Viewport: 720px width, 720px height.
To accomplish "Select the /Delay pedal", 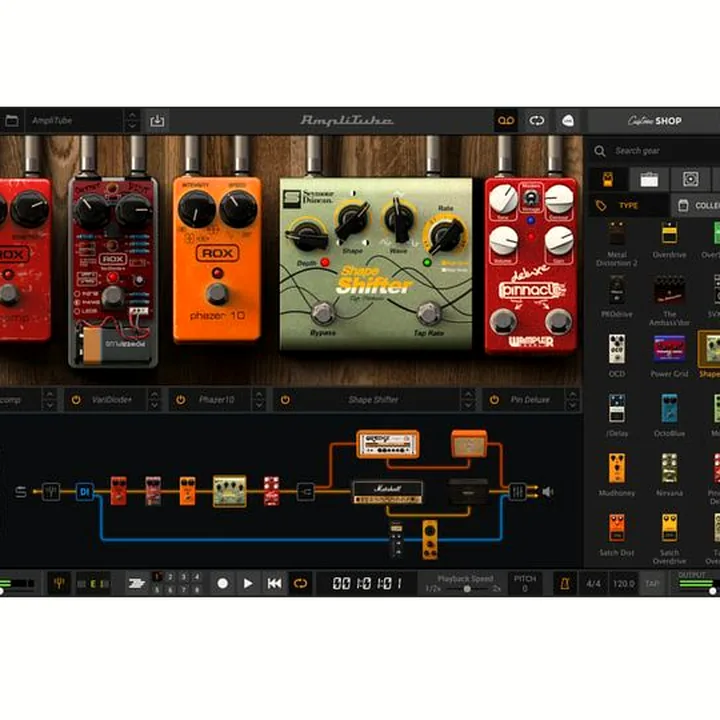I will point(617,415).
